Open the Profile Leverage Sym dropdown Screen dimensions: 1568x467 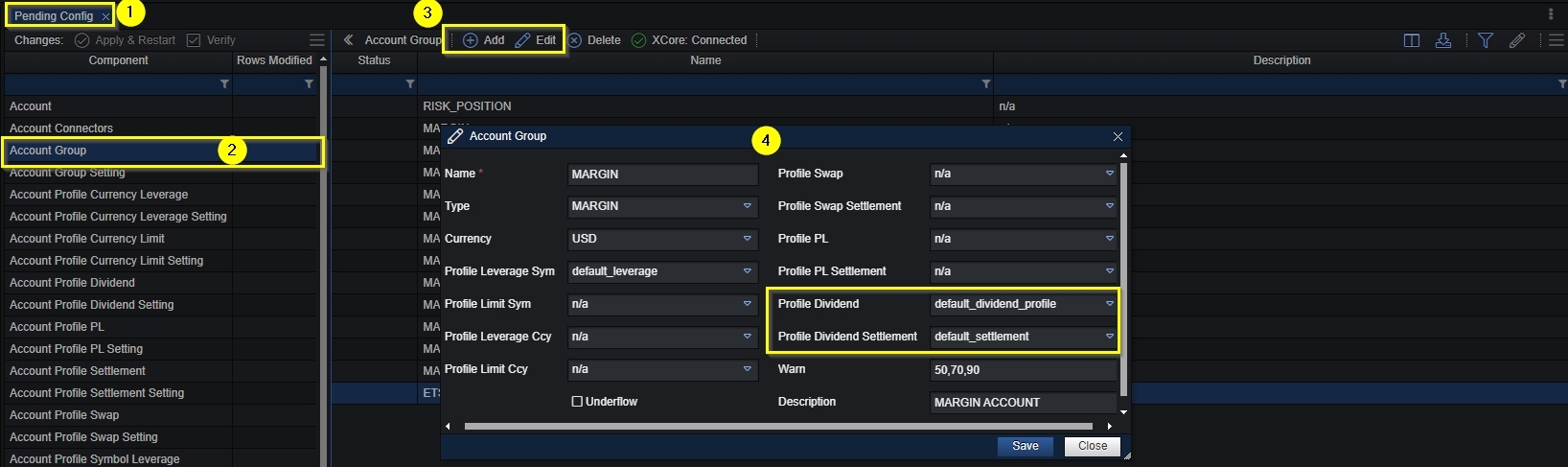coord(662,271)
